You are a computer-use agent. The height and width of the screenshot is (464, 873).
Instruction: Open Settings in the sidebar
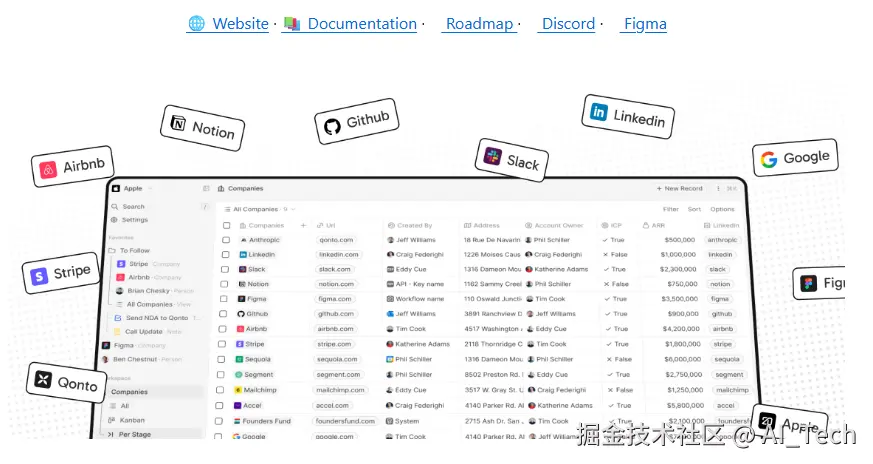pyautogui.click(x=130, y=220)
